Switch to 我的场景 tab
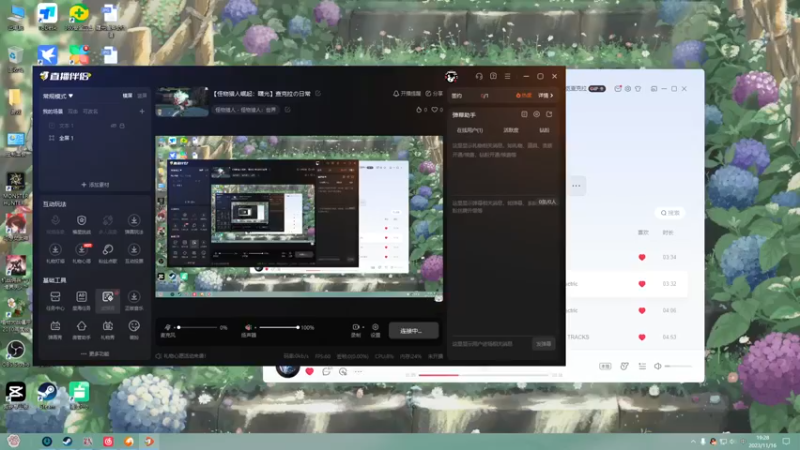 (x=53, y=111)
